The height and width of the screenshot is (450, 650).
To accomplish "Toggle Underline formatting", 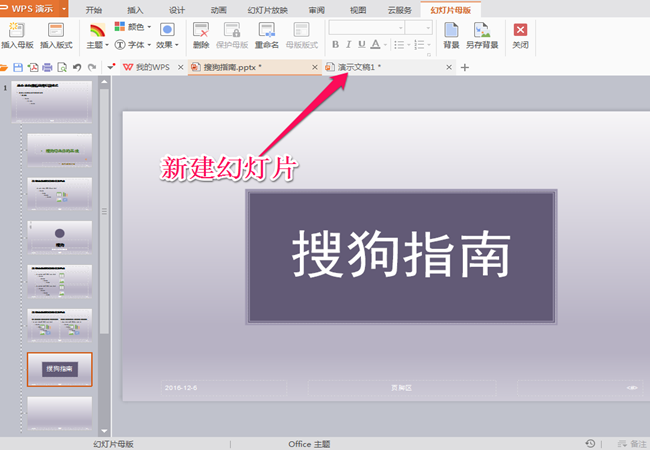I will 362,44.
